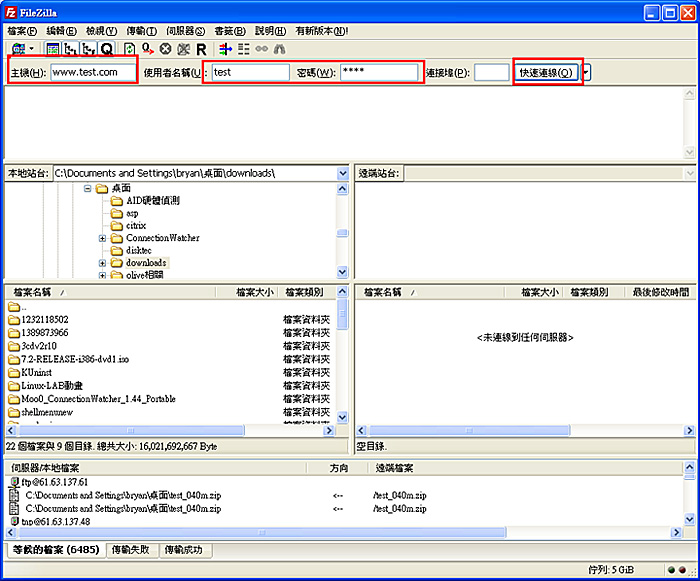Open the 說明(H) menu

[271, 31]
